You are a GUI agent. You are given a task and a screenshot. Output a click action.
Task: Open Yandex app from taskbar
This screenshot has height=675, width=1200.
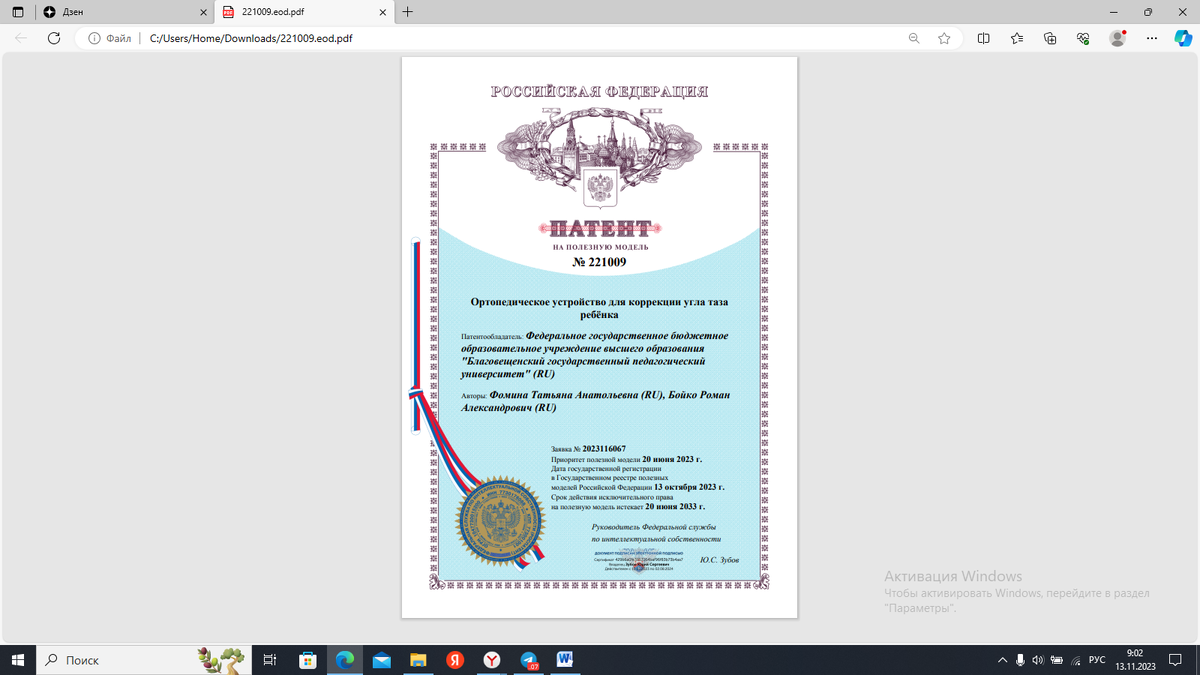coord(455,660)
